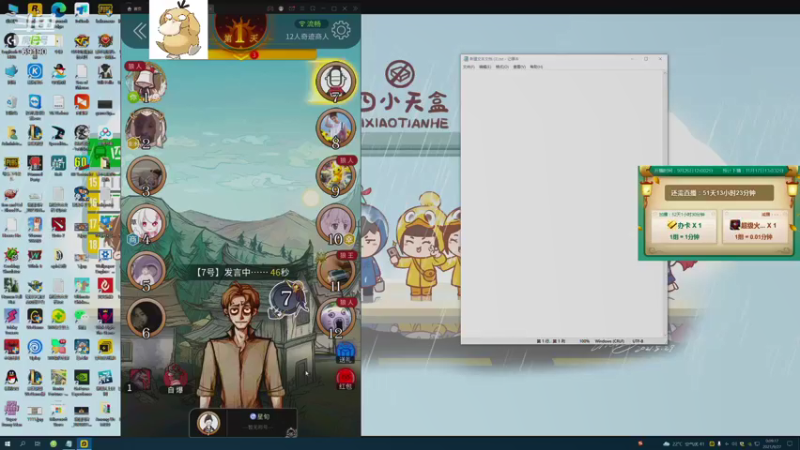Select player 3 avatar
The height and width of the screenshot is (450, 800).
pos(146,176)
